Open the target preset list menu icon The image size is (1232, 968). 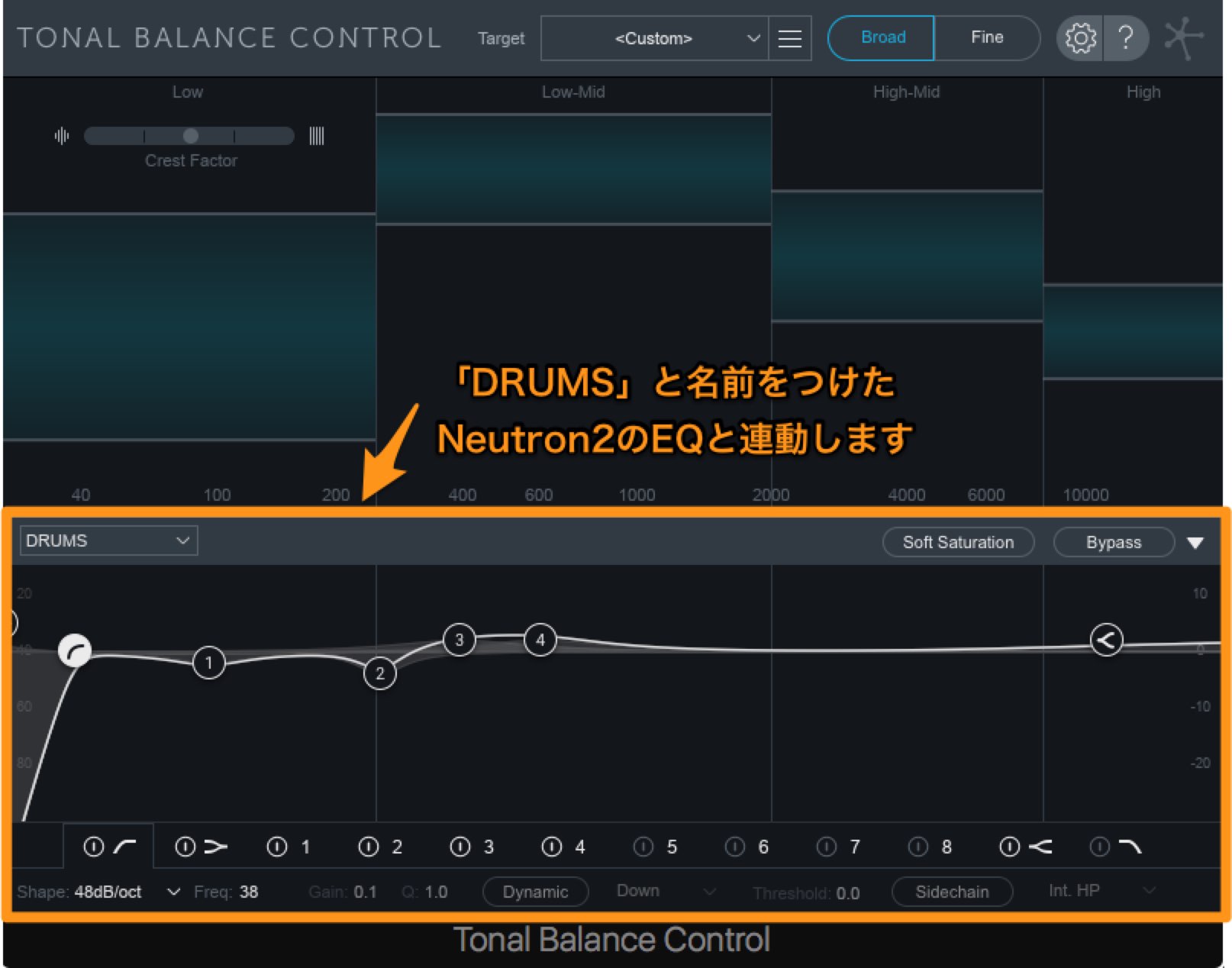[x=790, y=38]
